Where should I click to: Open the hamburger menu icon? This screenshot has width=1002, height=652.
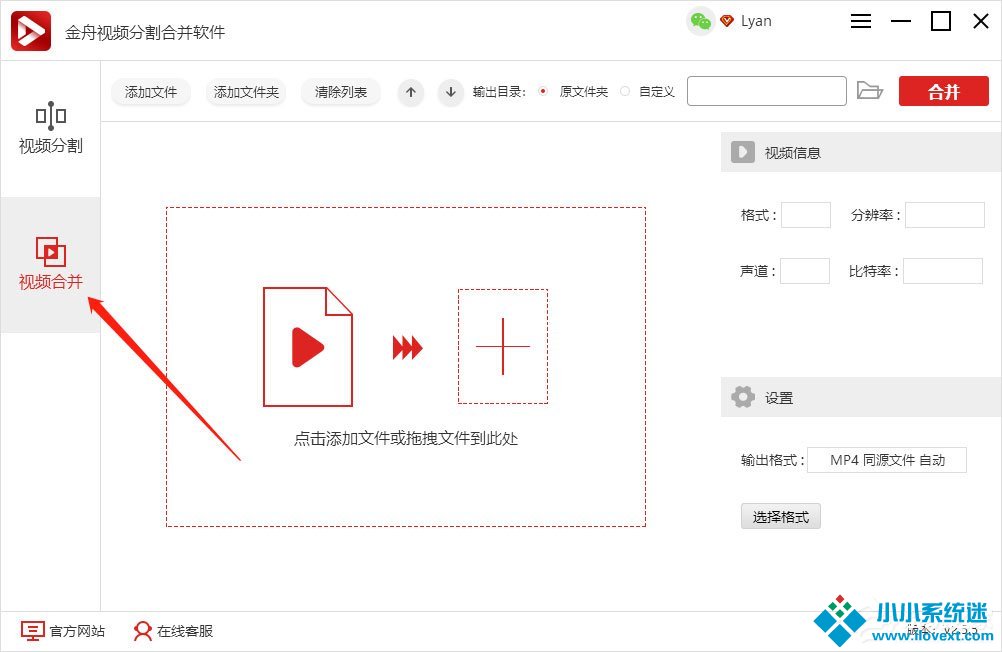[861, 21]
